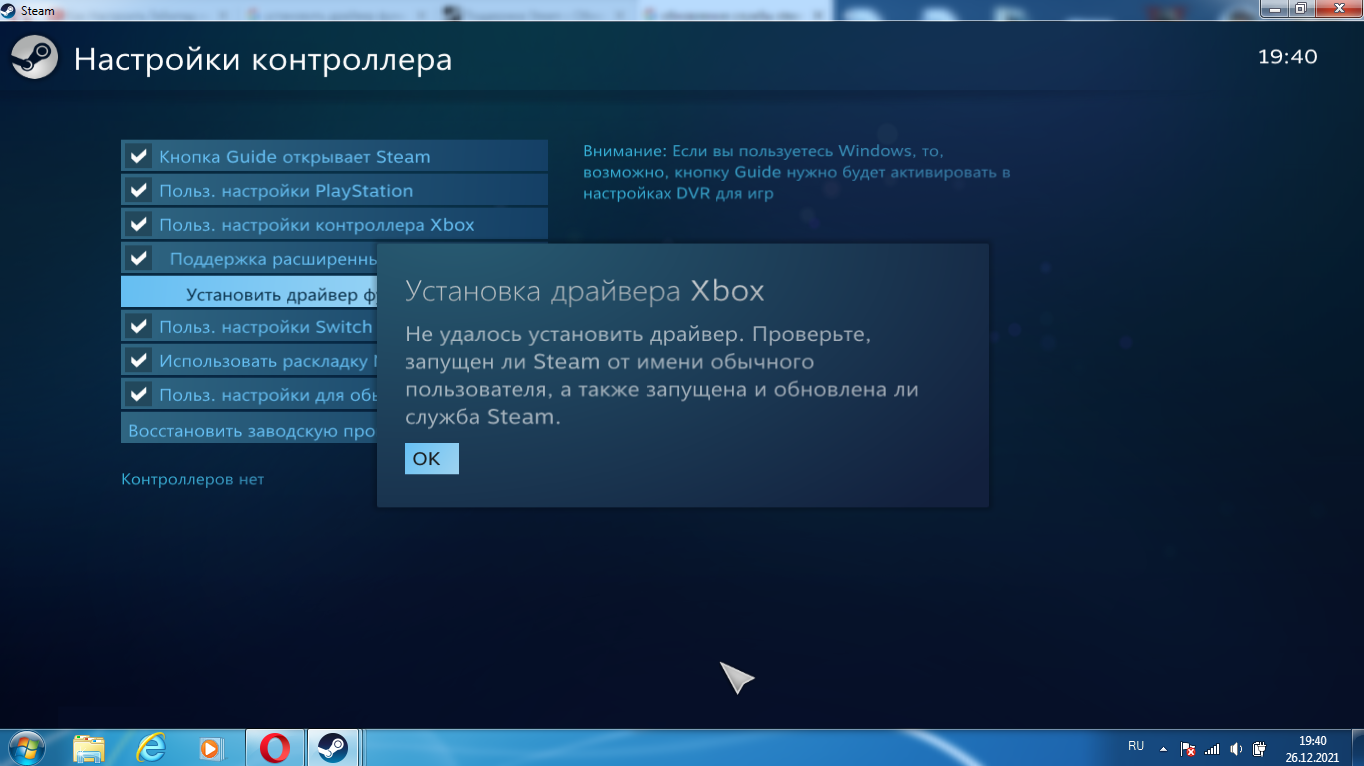Click the Не удалось установить драйвер message
The width and height of the screenshot is (1364, 766).
(662, 375)
